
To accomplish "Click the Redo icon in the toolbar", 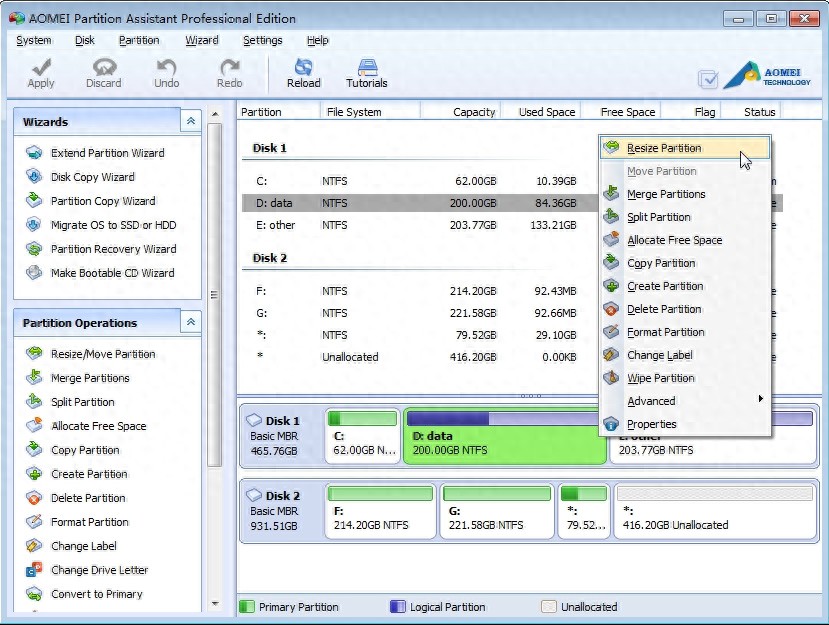I will click(228, 70).
